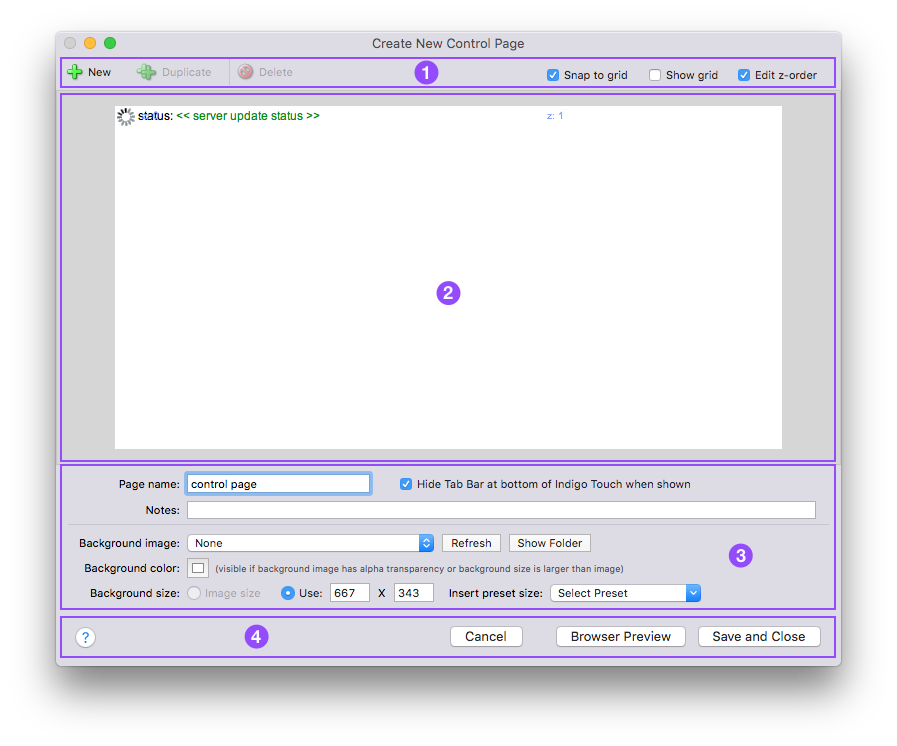Open help with the question mark icon
The image size is (897, 746).
tap(85, 637)
